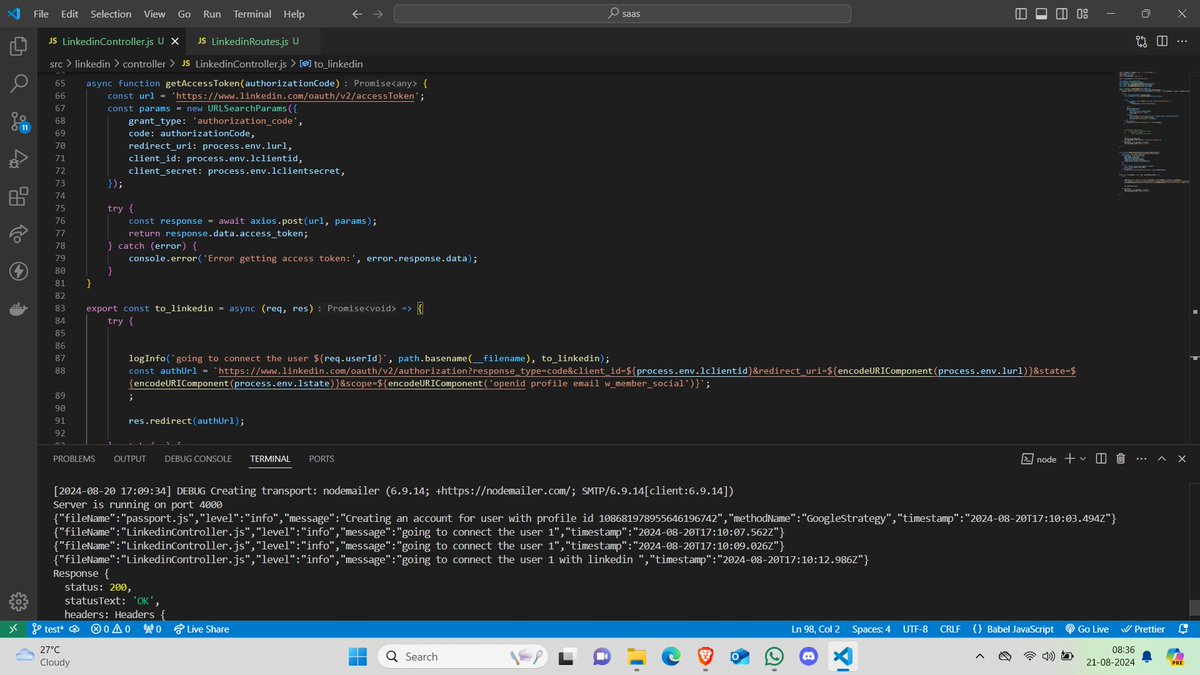
Task: Open Source Control view with 11 badge
Action: pyautogui.click(x=18, y=122)
